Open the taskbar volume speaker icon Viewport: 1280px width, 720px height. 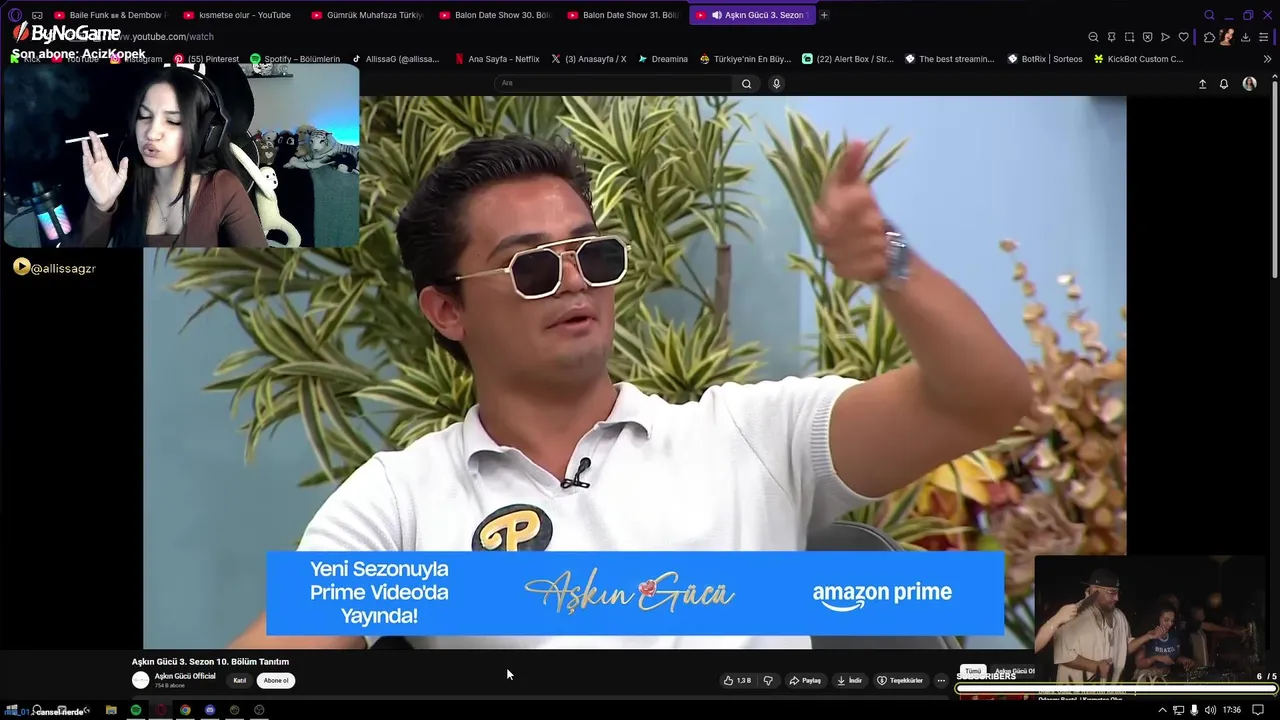point(1210,710)
